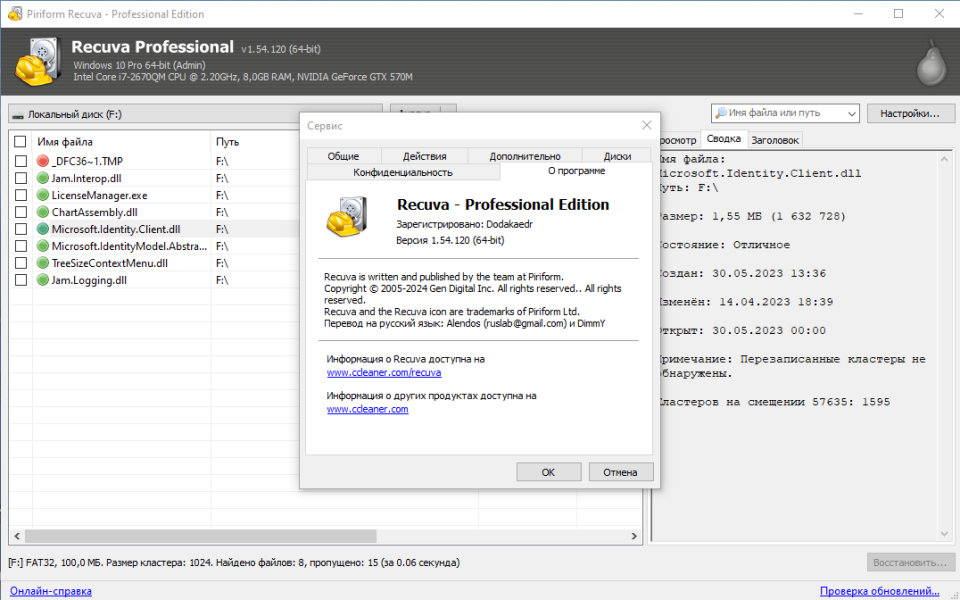Image resolution: width=960 pixels, height=600 pixels.
Task: Click the down arrow of the info panel scrollbar
Action: [944, 534]
